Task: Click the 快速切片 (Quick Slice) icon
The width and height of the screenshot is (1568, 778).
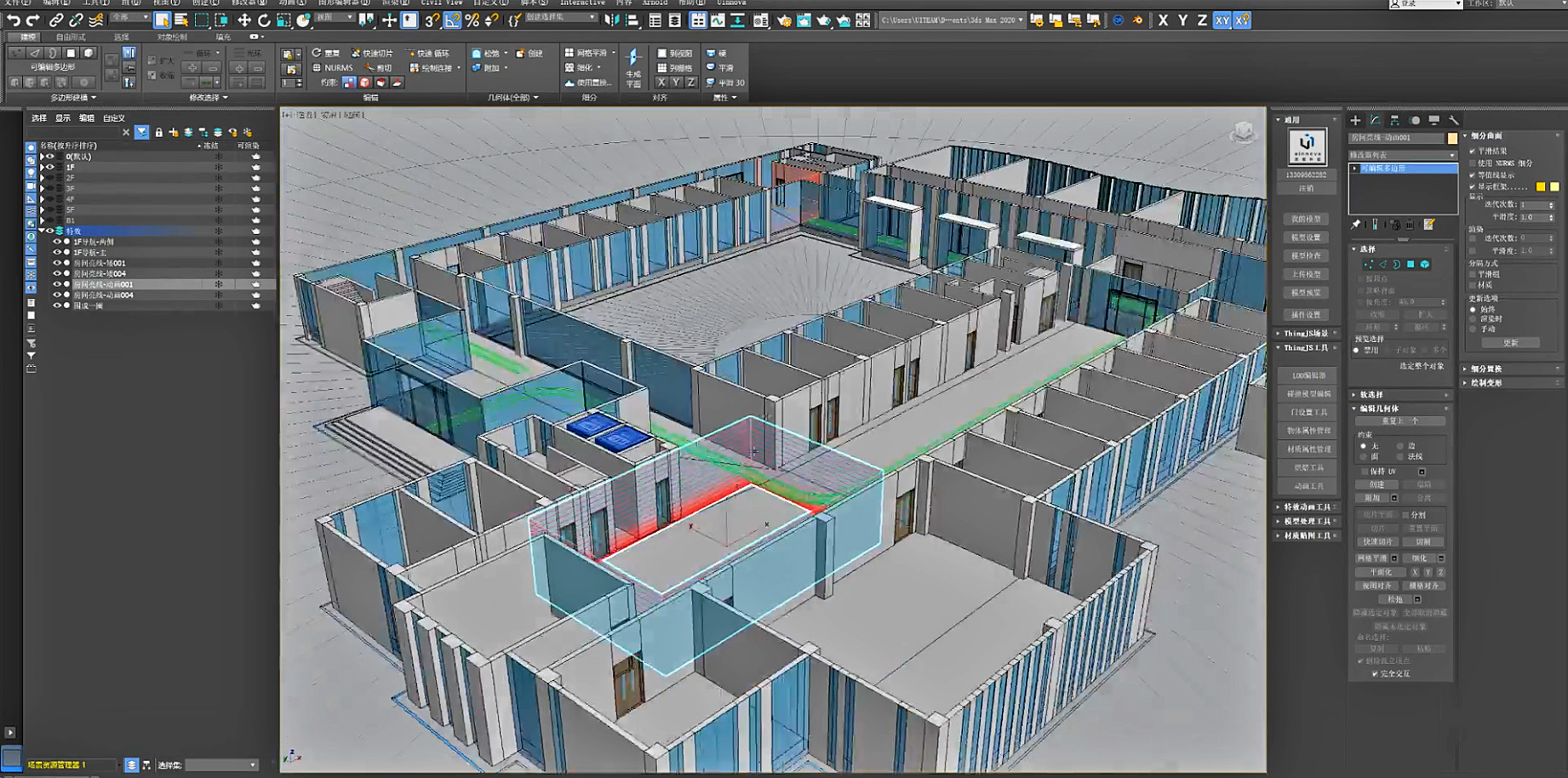Action: pos(355,53)
